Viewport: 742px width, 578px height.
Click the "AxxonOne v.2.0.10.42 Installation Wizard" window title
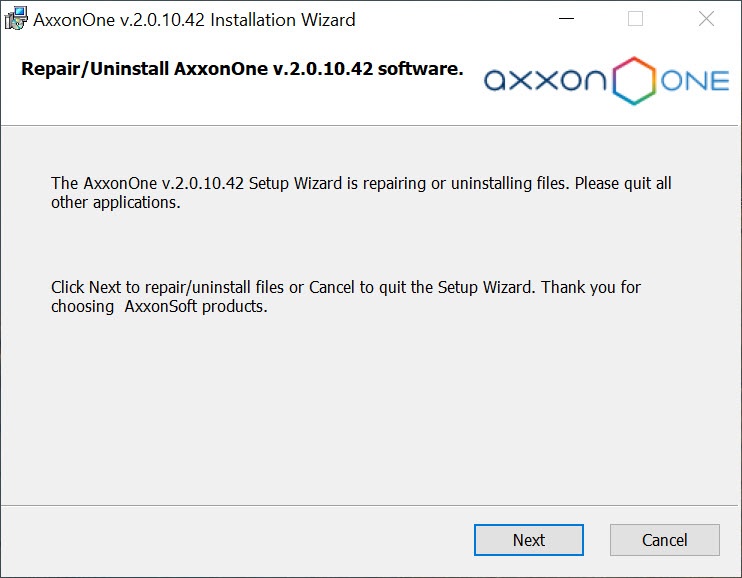pyautogui.click(x=194, y=19)
